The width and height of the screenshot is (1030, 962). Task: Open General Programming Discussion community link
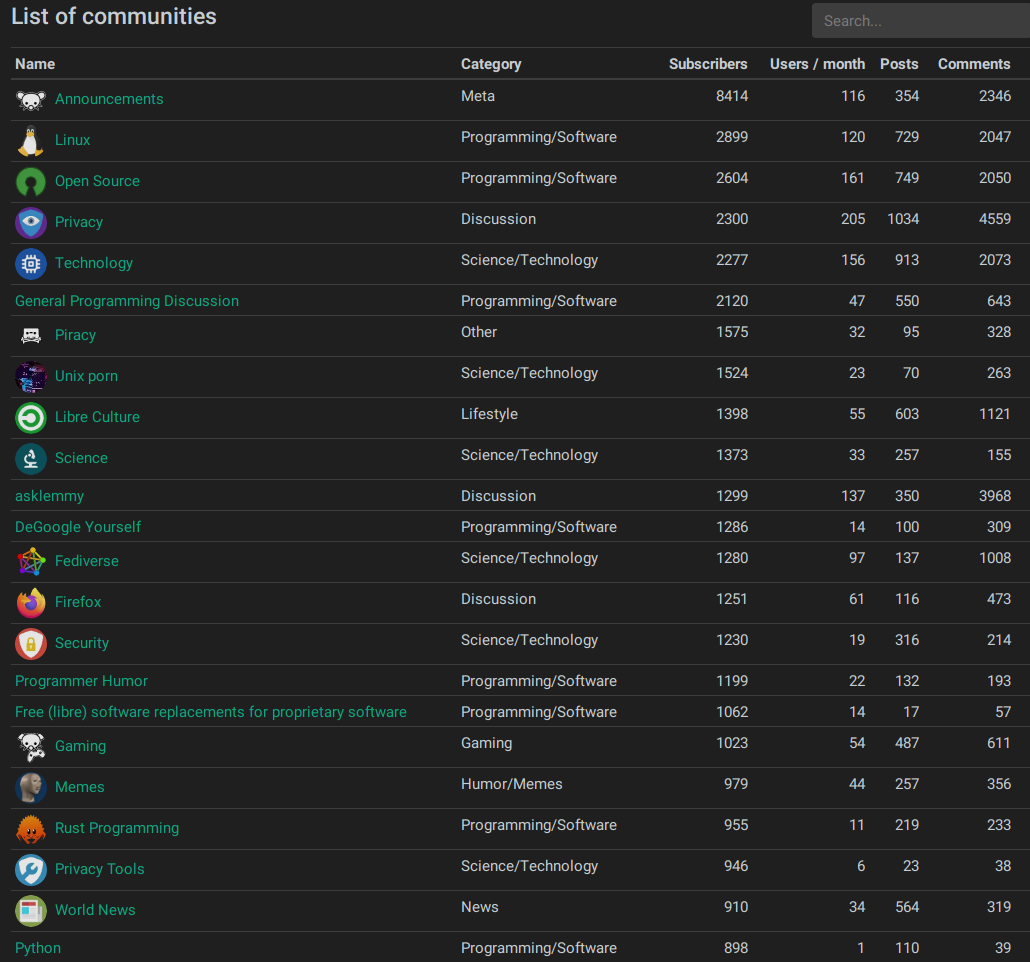coord(127,301)
